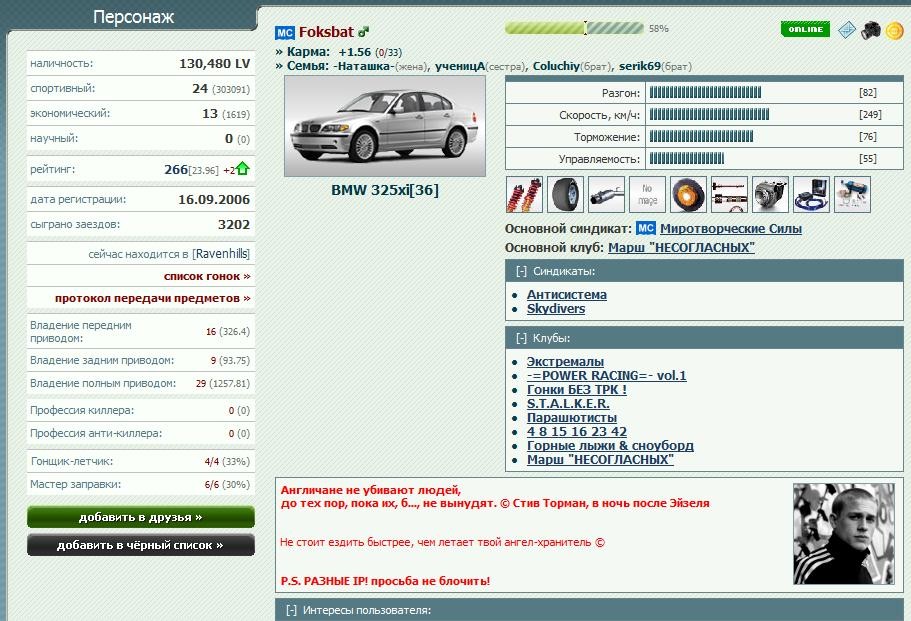Click the Foksbat username
Viewport: 911px width, 621px height.
point(326,32)
